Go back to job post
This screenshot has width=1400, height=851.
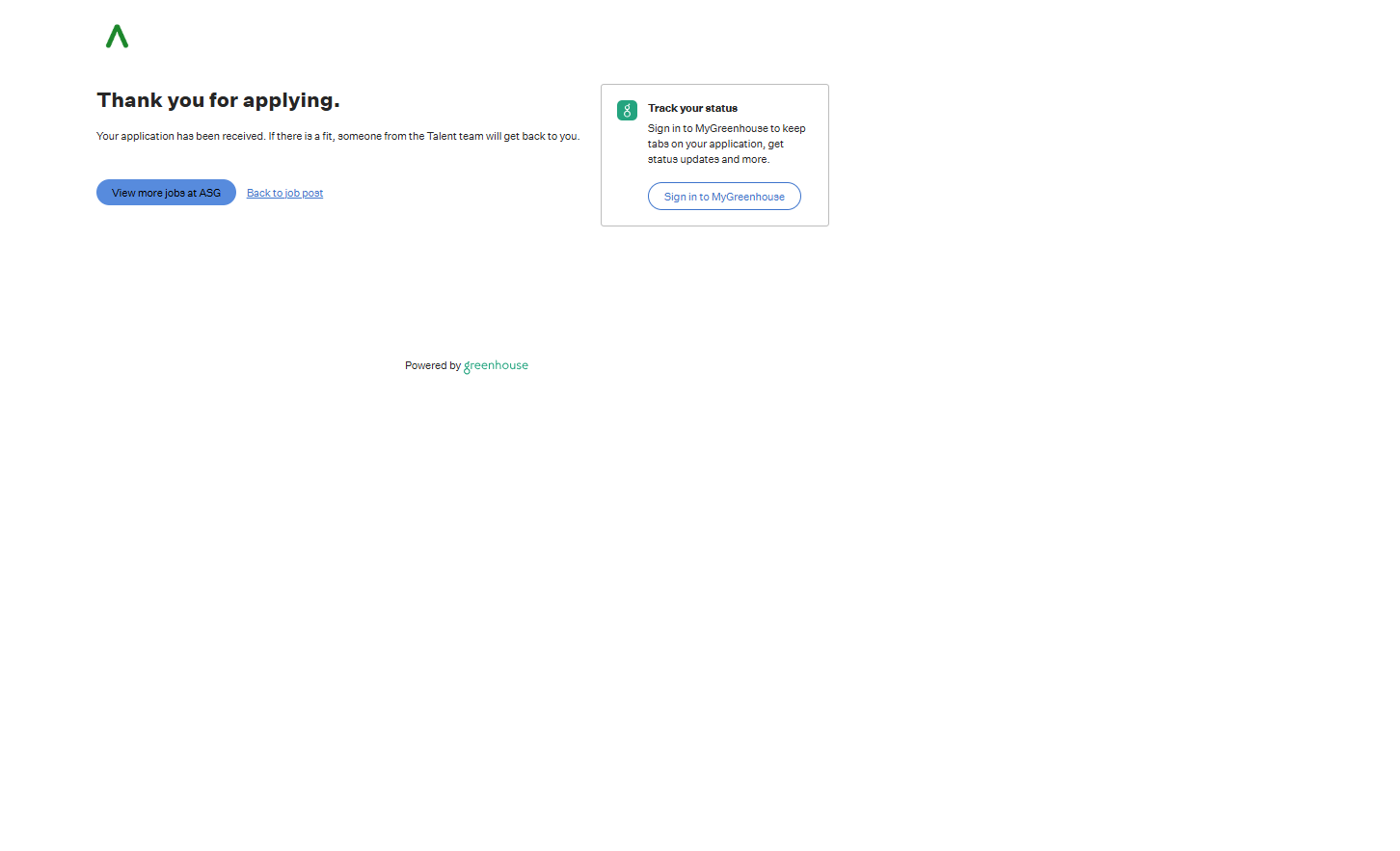pos(284,194)
